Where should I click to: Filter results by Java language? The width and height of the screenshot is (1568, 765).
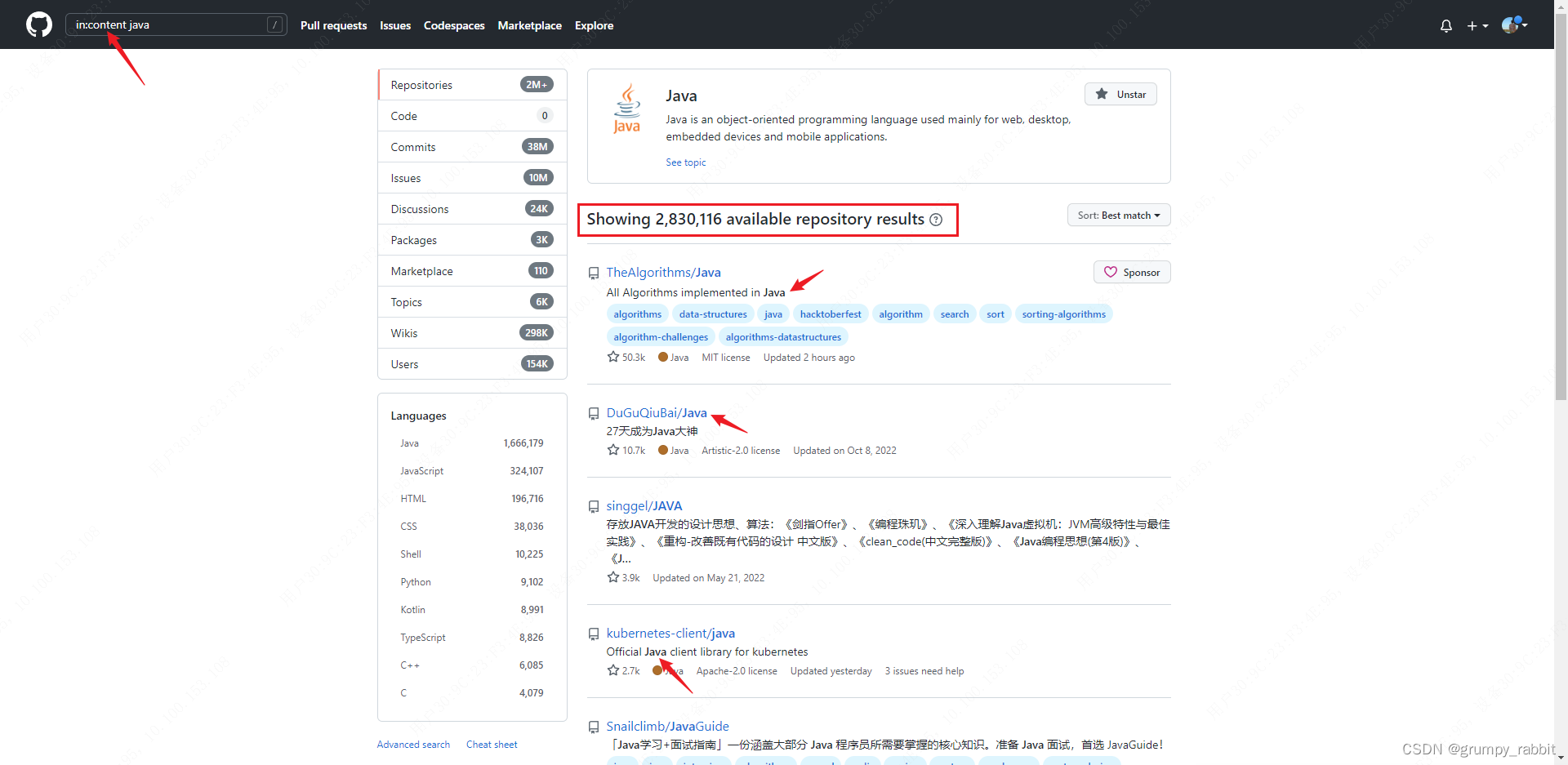[x=472, y=443]
